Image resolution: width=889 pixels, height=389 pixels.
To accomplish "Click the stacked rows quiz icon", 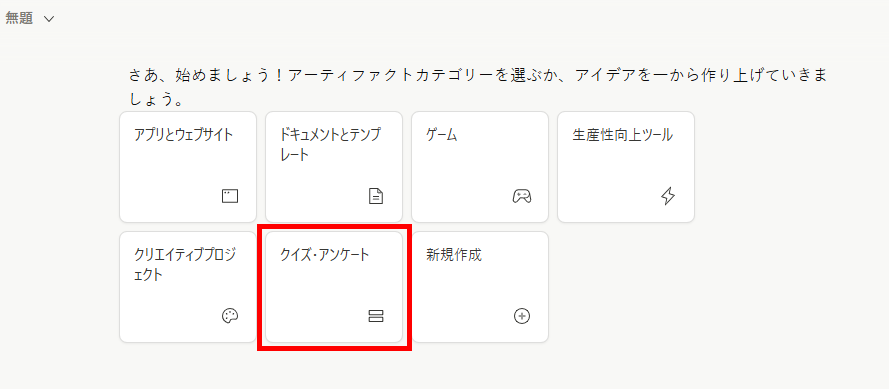I will (376, 316).
